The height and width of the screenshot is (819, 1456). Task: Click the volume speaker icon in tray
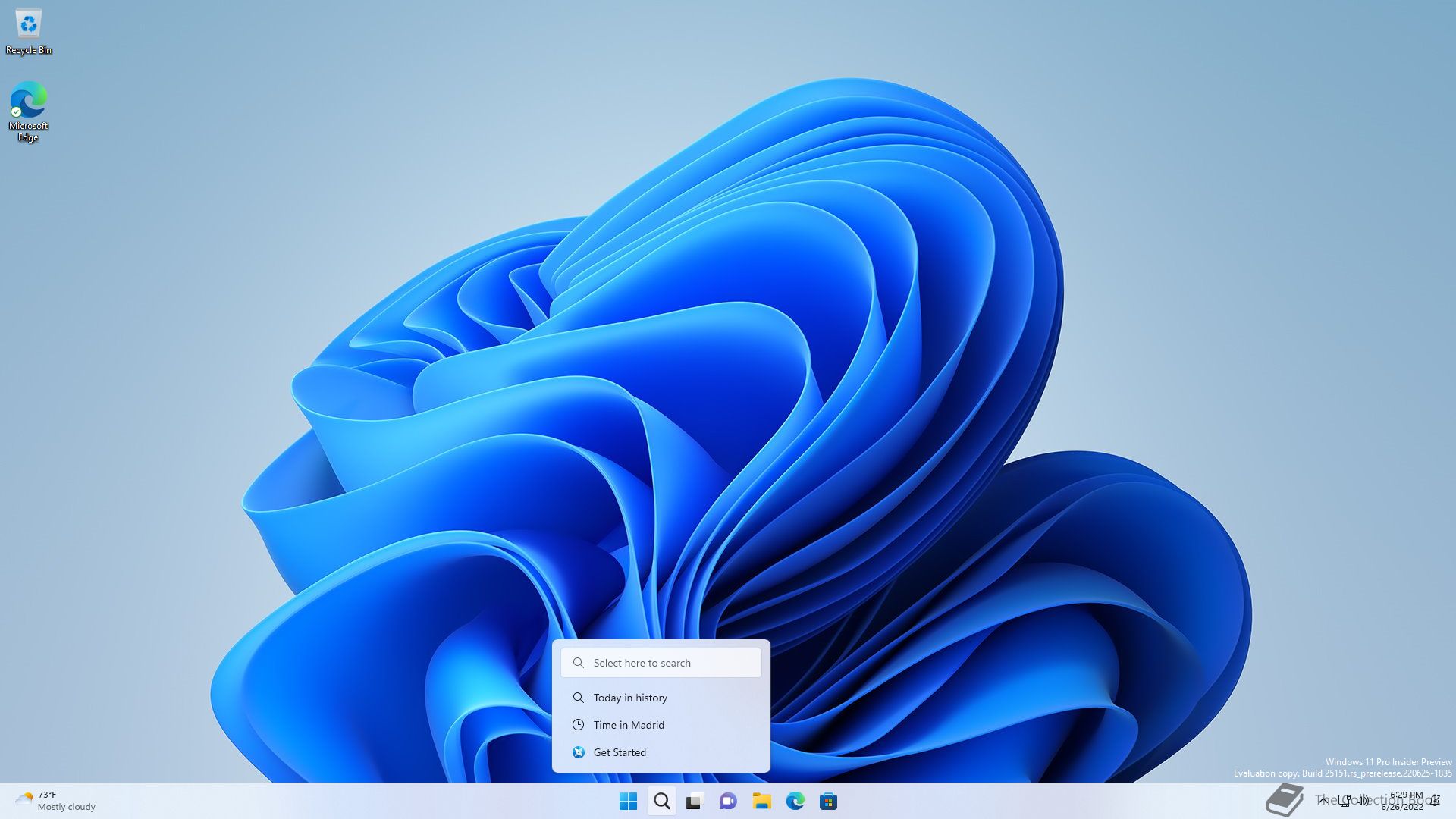click(1363, 801)
